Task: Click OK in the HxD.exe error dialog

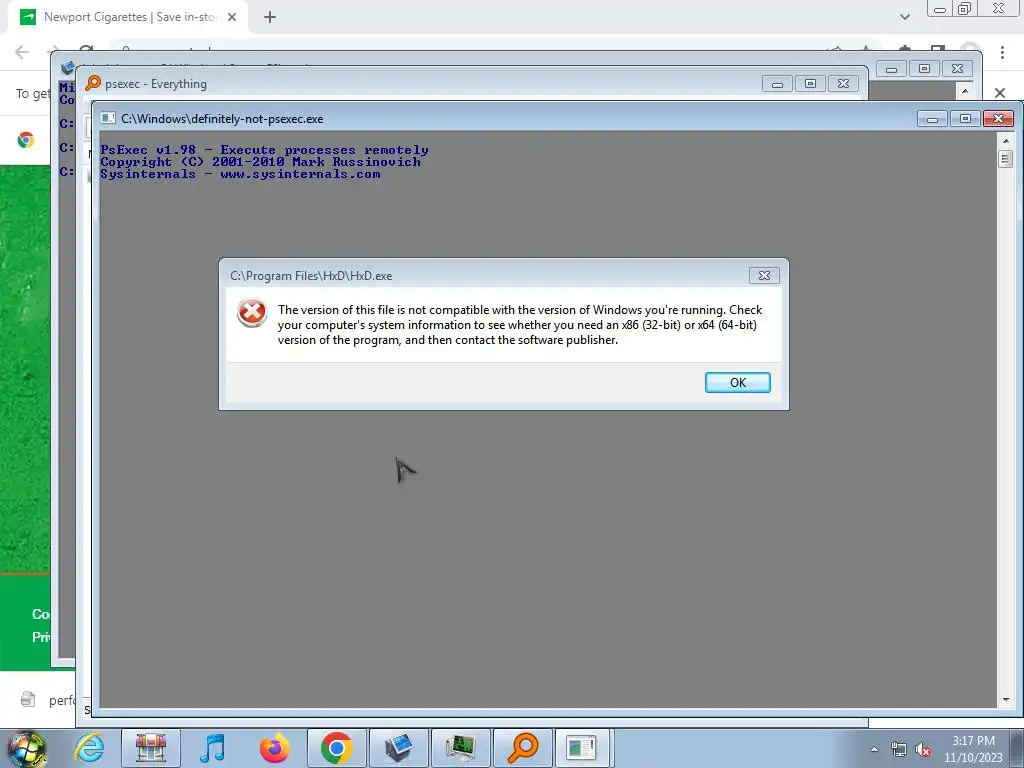Action: point(737,383)
